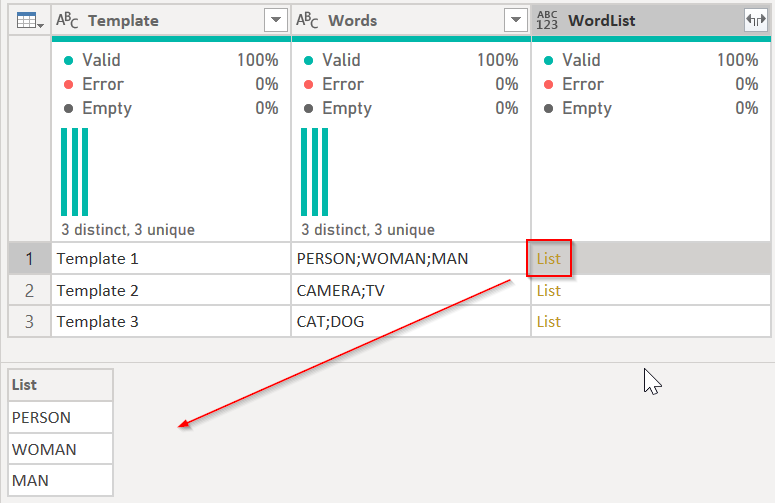Click the Template column quality bar
775x503 pixels.
[x=171, y=39]
